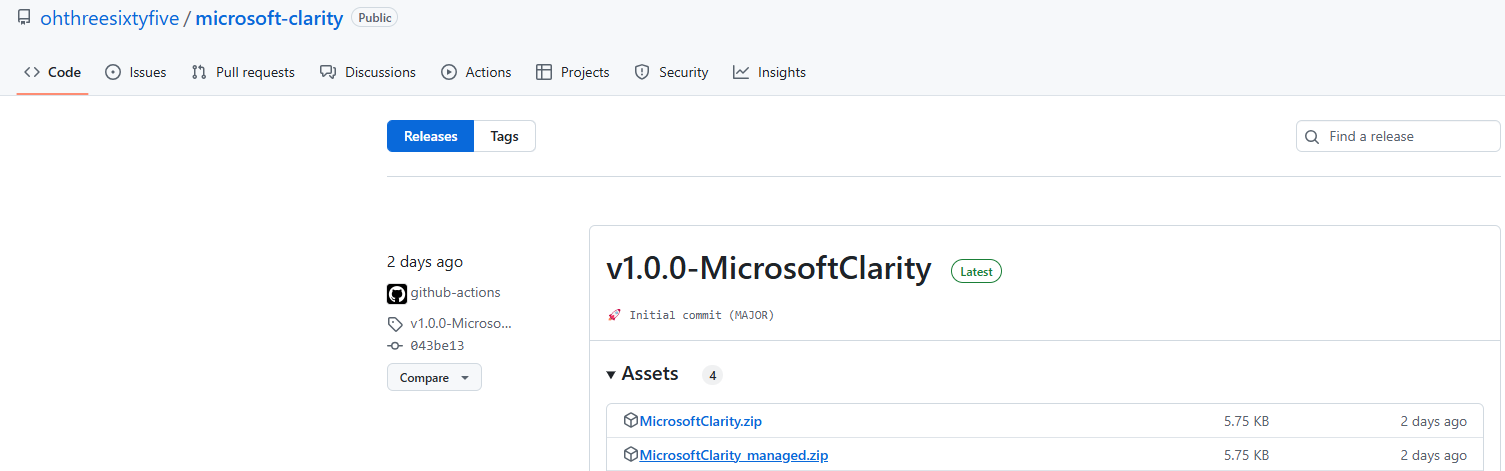Viewport: 1505px width, 471px height.
Task: Switch to the Tags view
Action: (504, 136)
